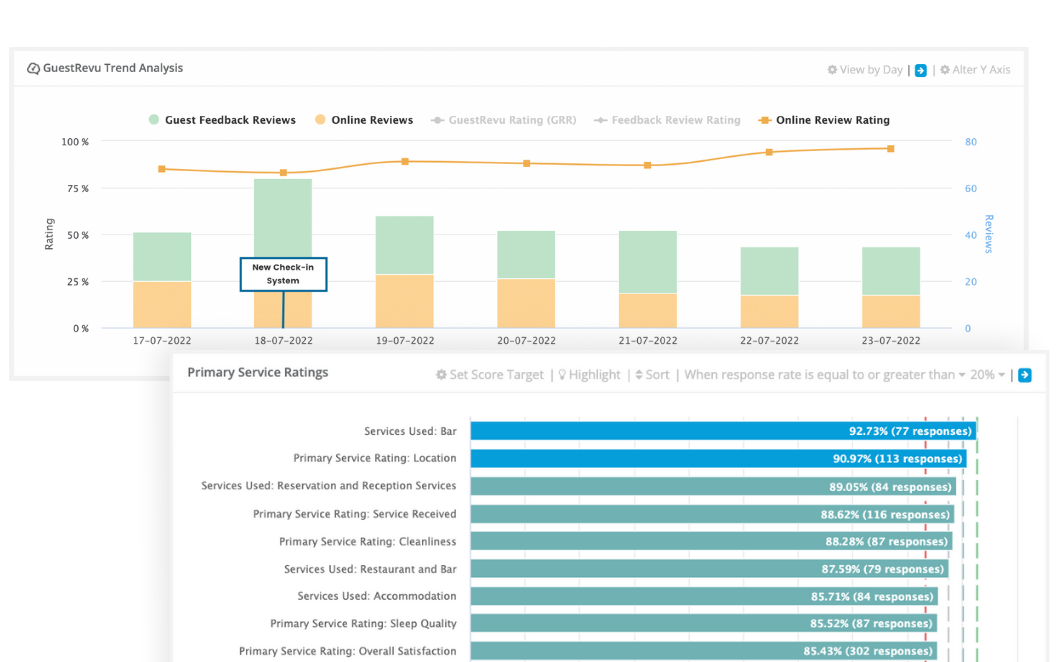
Task: Toggle Online Reviews legend series
Action: pos(364,120)
